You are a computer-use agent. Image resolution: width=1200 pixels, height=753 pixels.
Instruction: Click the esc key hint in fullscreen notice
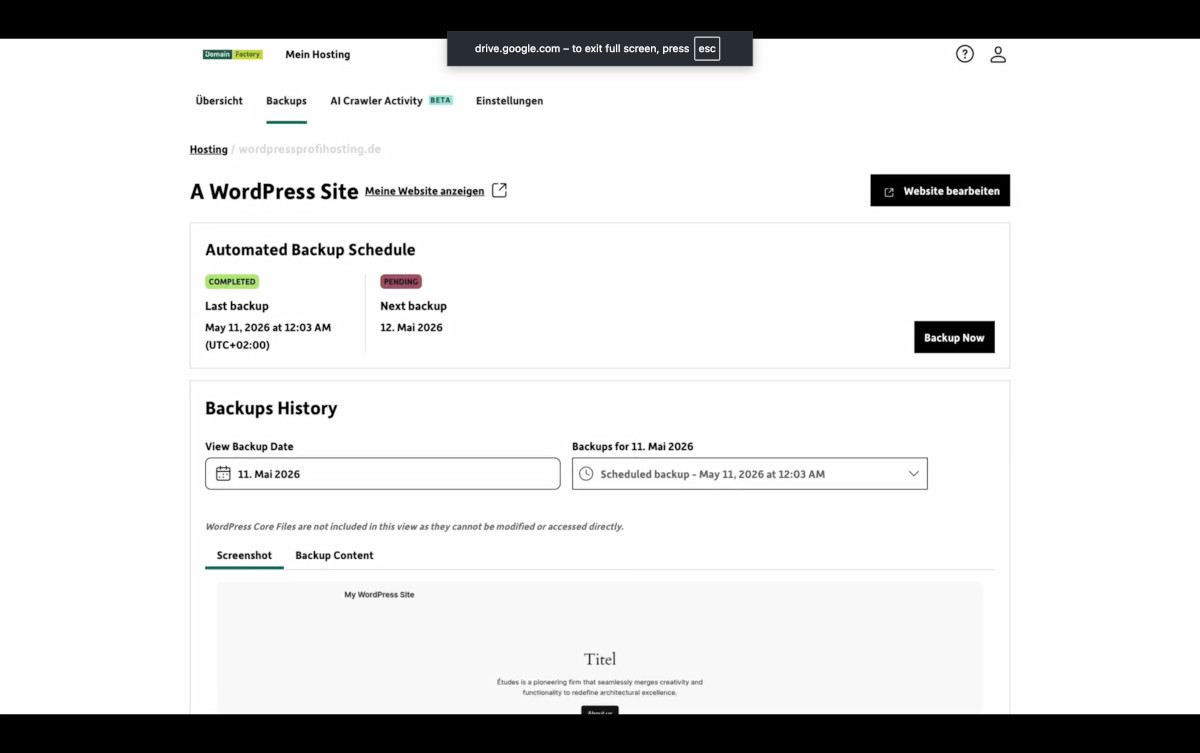point(707,48)
